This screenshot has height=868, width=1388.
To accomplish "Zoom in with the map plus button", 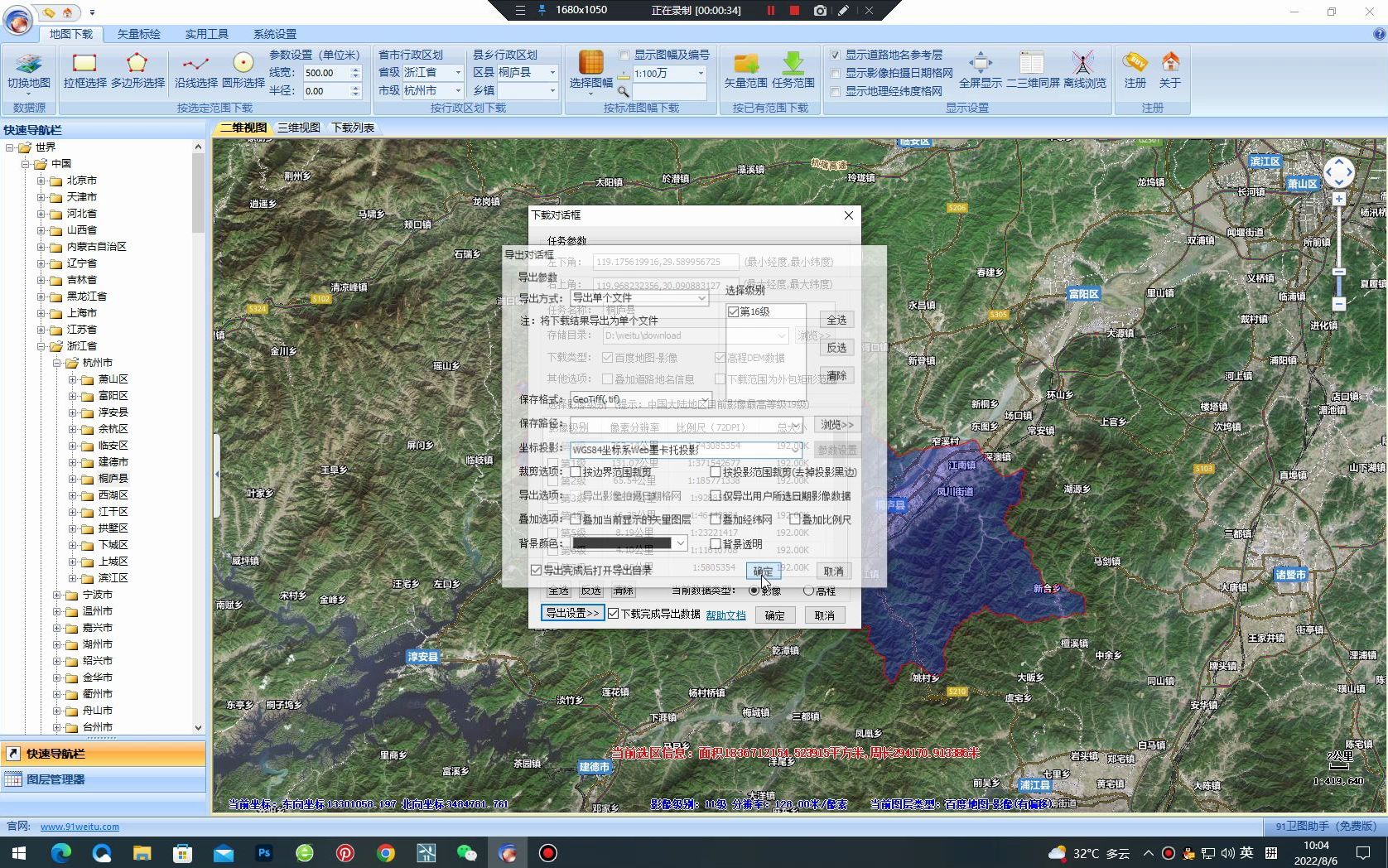I will tap(1339, 200).
